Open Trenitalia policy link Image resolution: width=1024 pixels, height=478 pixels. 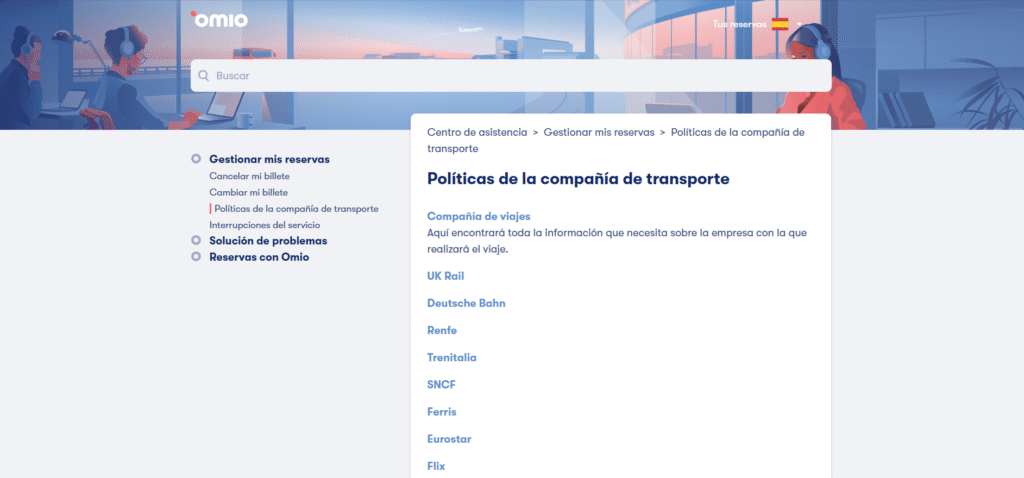(452, 358)
